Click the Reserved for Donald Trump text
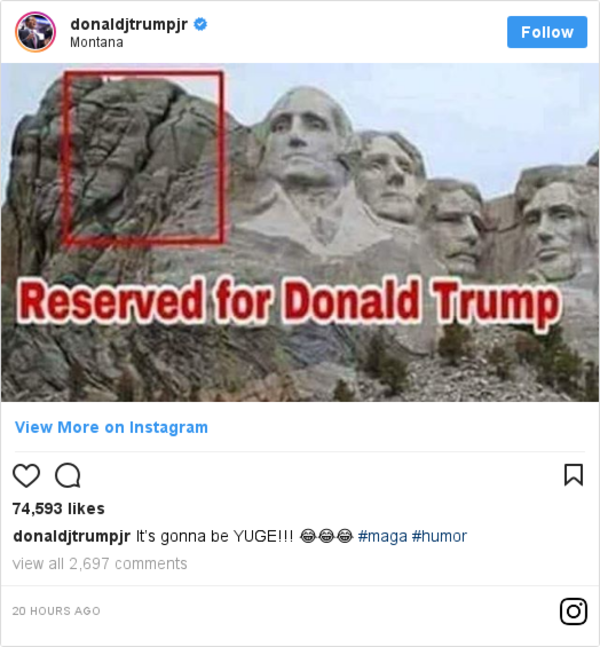The height and width of the screenshot is (647, 600). pyautogui.click(x=289, y=301)
